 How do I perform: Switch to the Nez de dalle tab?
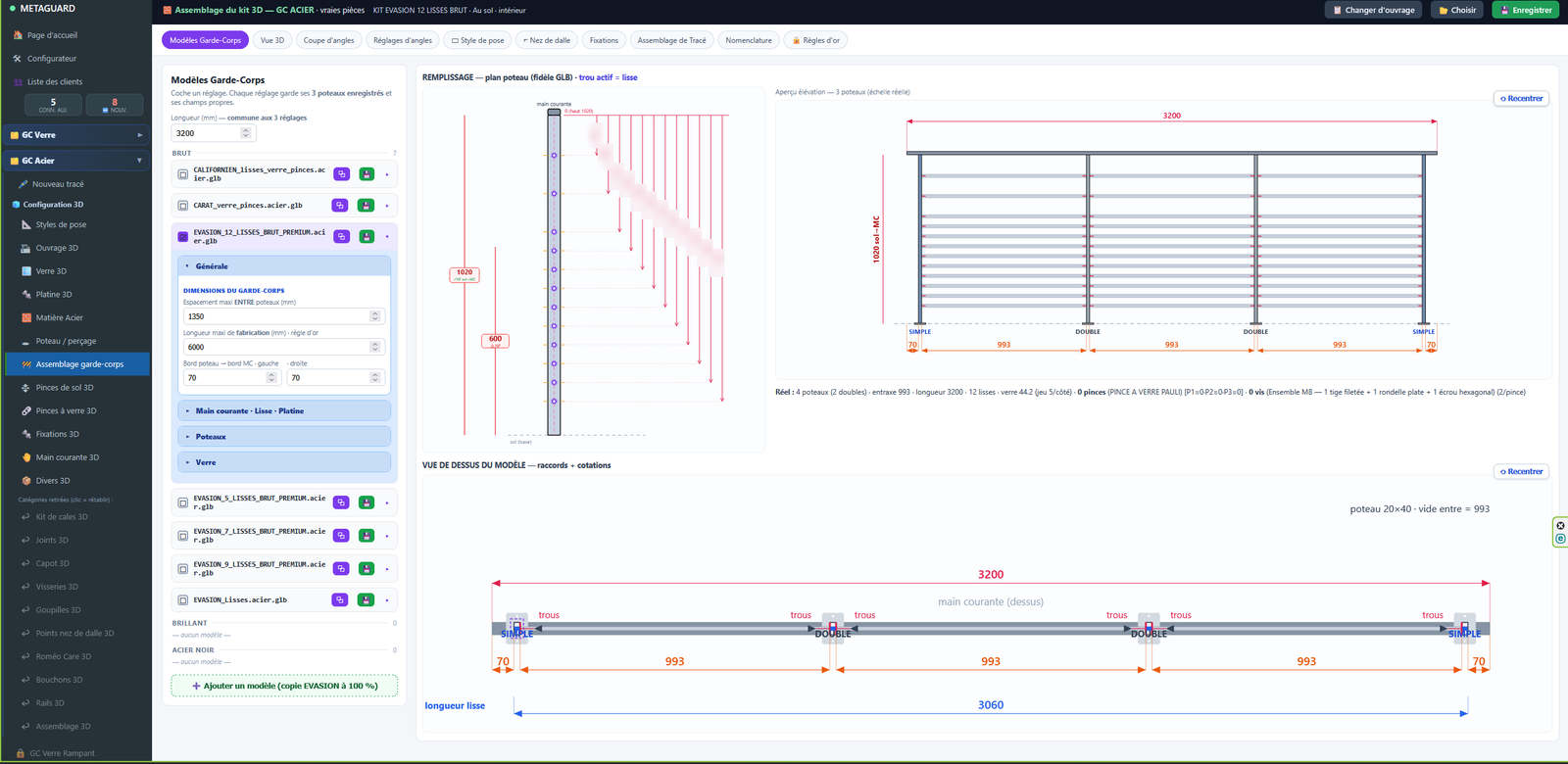click(x=547, y=40)
